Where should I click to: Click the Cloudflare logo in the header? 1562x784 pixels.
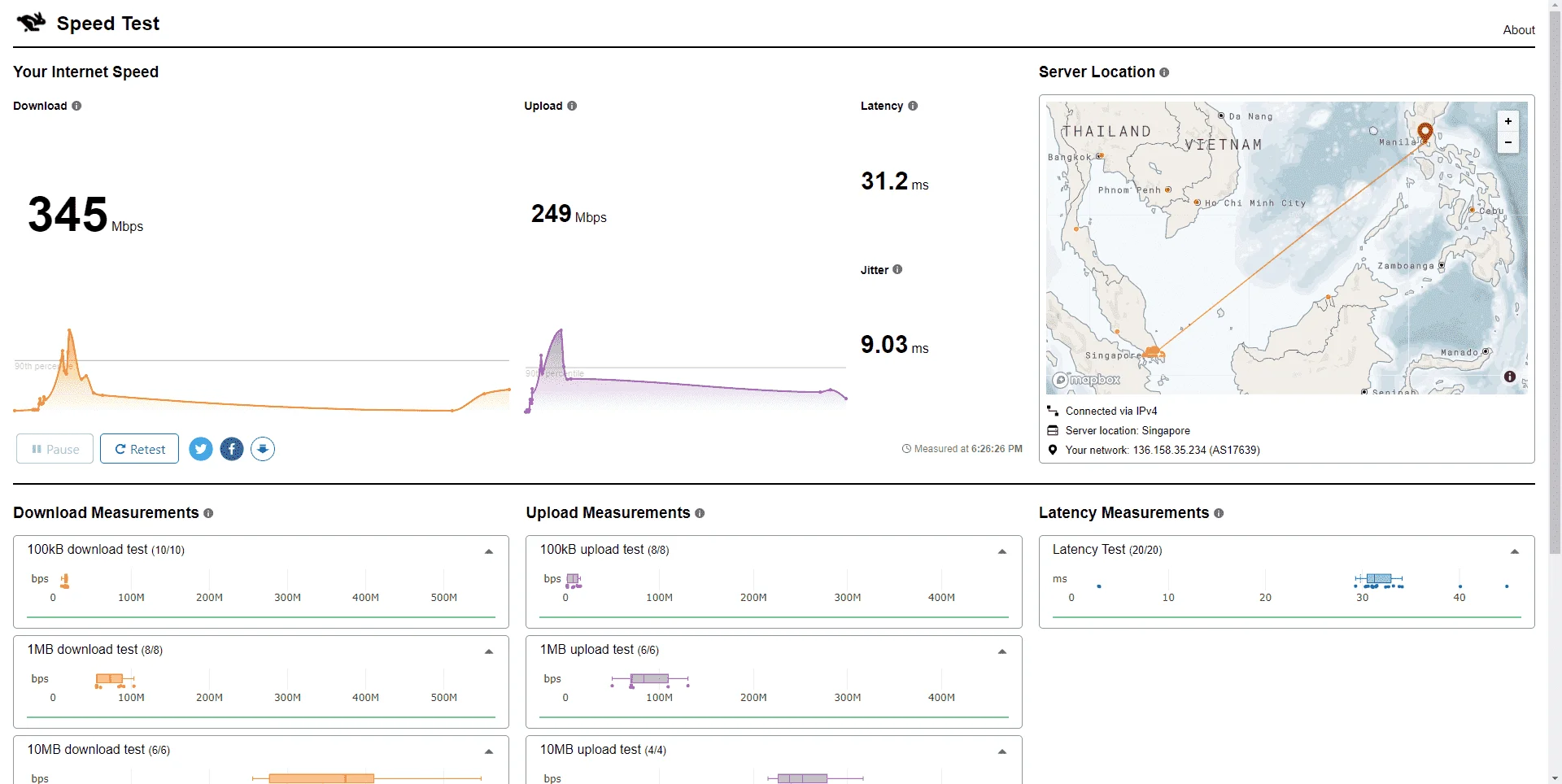(x=31, y=23)
